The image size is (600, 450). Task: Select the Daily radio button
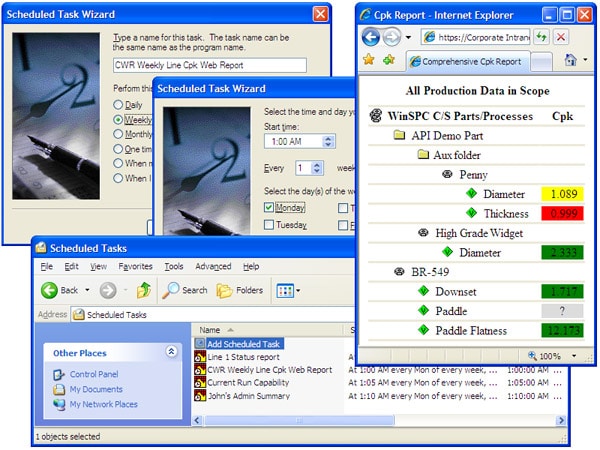pos(120,104)
